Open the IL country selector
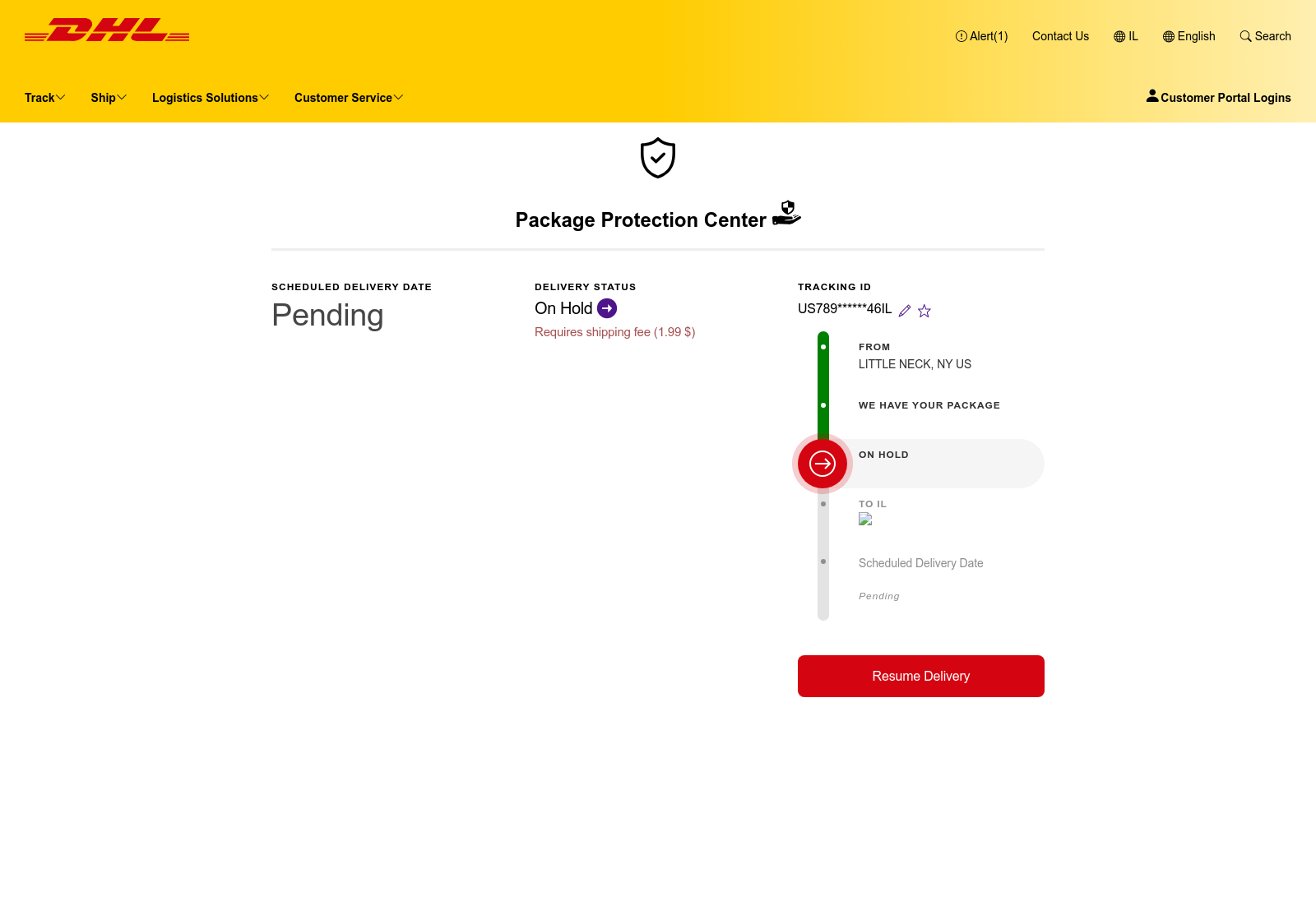Viewport: 1316px width, 915px height. tap(1126, 36)
